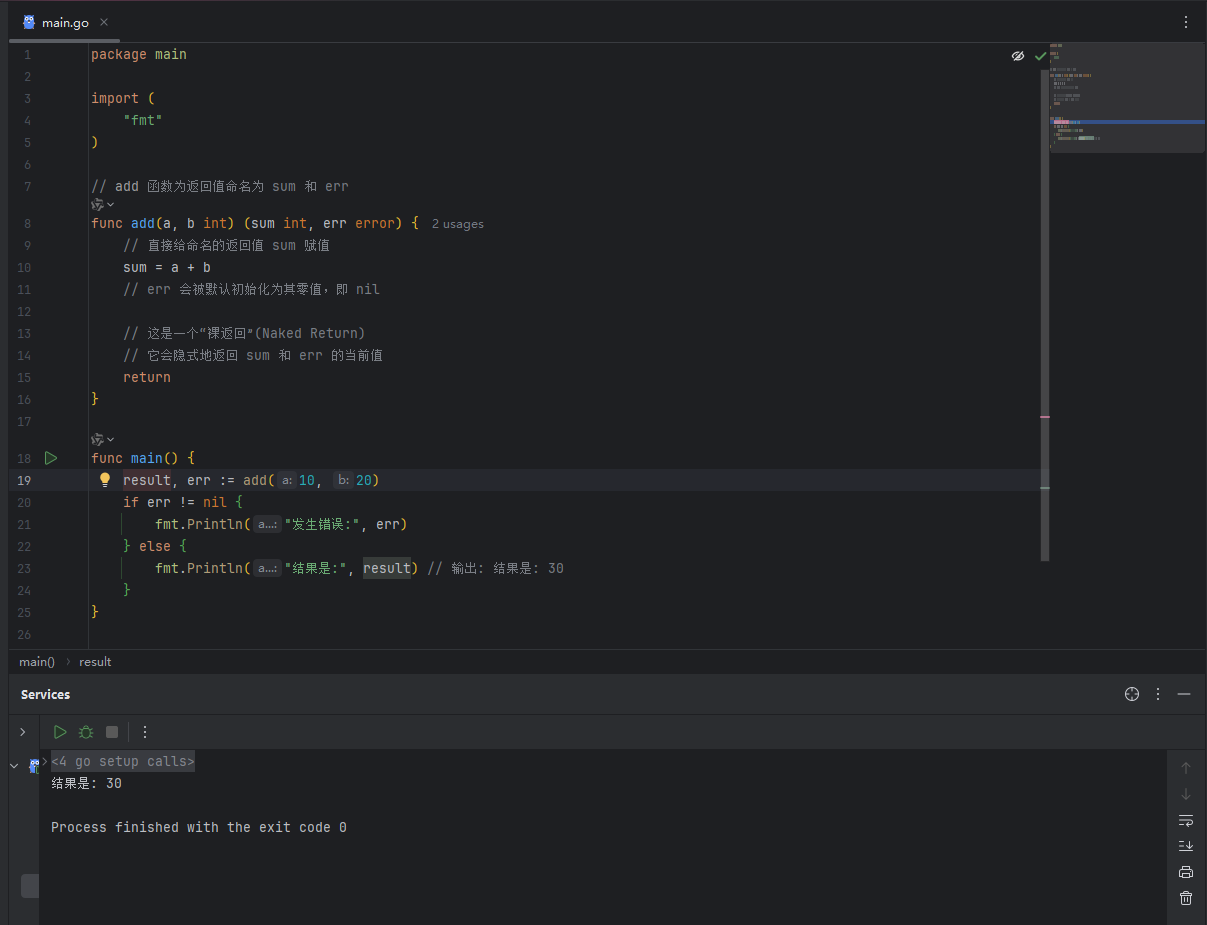The width and height of the screenshot is (1207, 925).
Task: Click the Debug bug icon in Services toolbar
Action: tap(86, 732)
